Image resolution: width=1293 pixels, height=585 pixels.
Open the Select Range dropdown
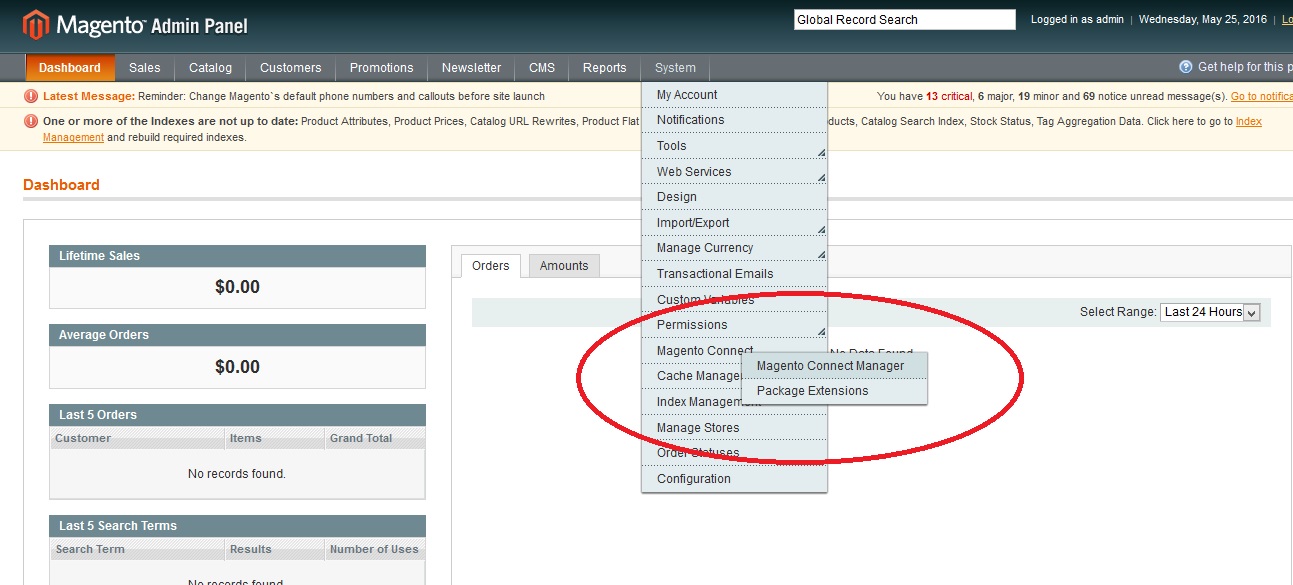[1209, 312]
